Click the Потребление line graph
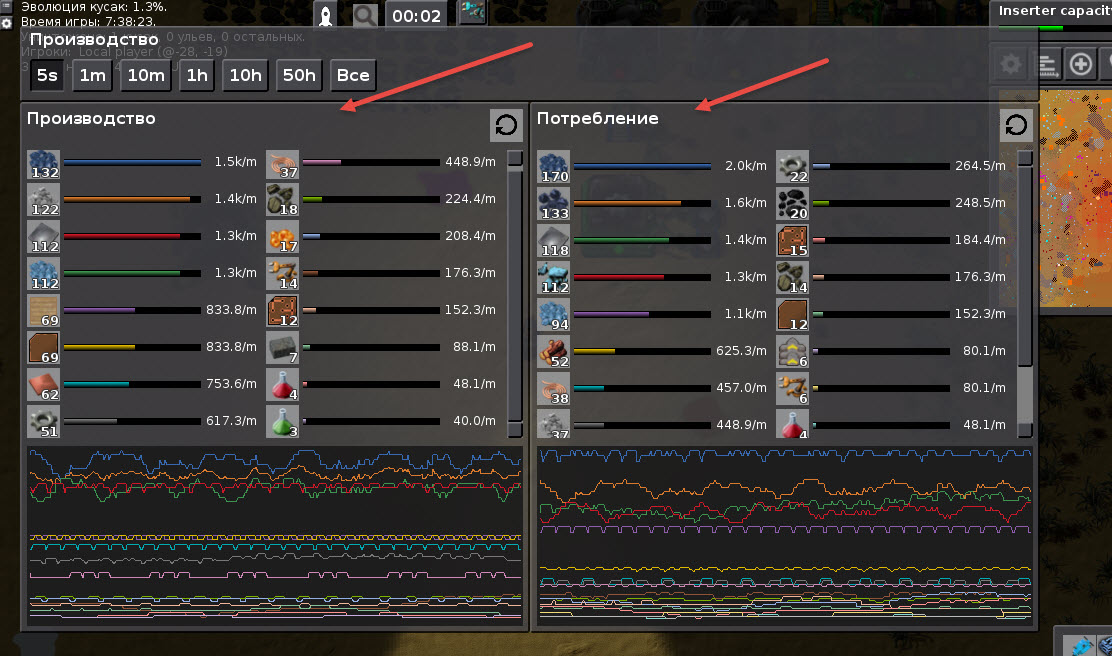 point(785,535)
